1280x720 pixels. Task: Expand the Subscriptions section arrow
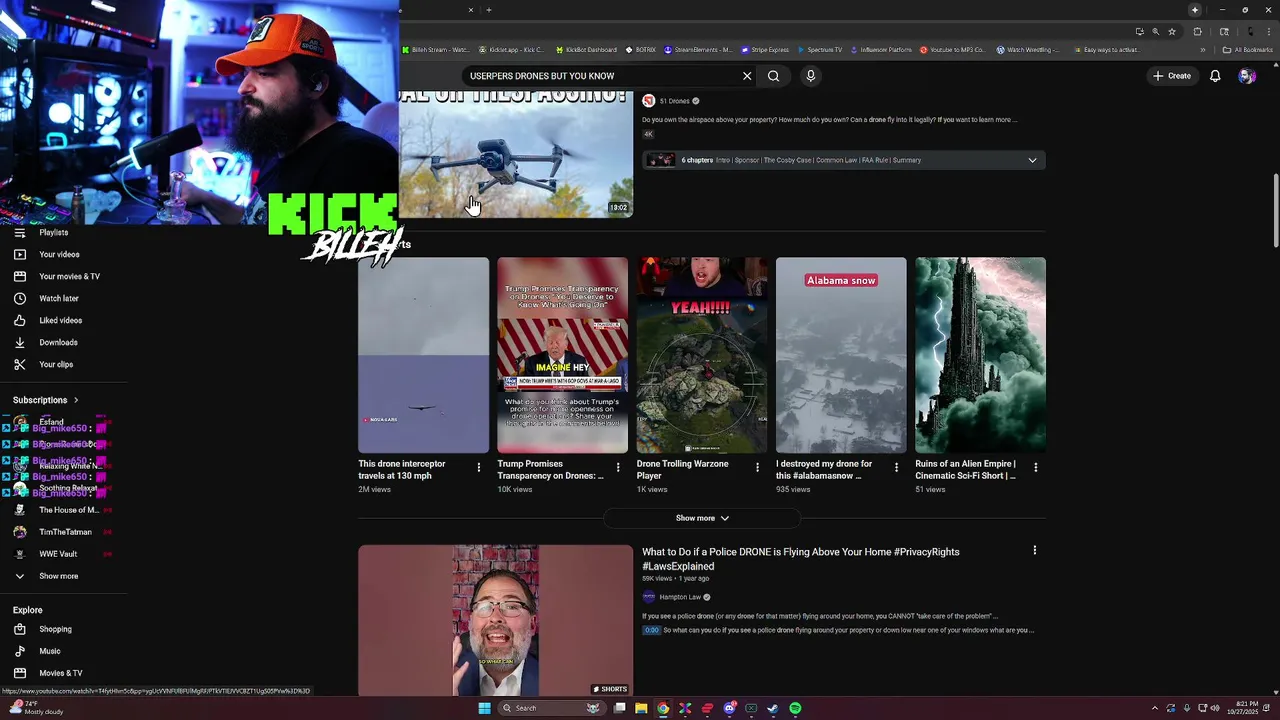pyautogui.click(x=75, y=400)
